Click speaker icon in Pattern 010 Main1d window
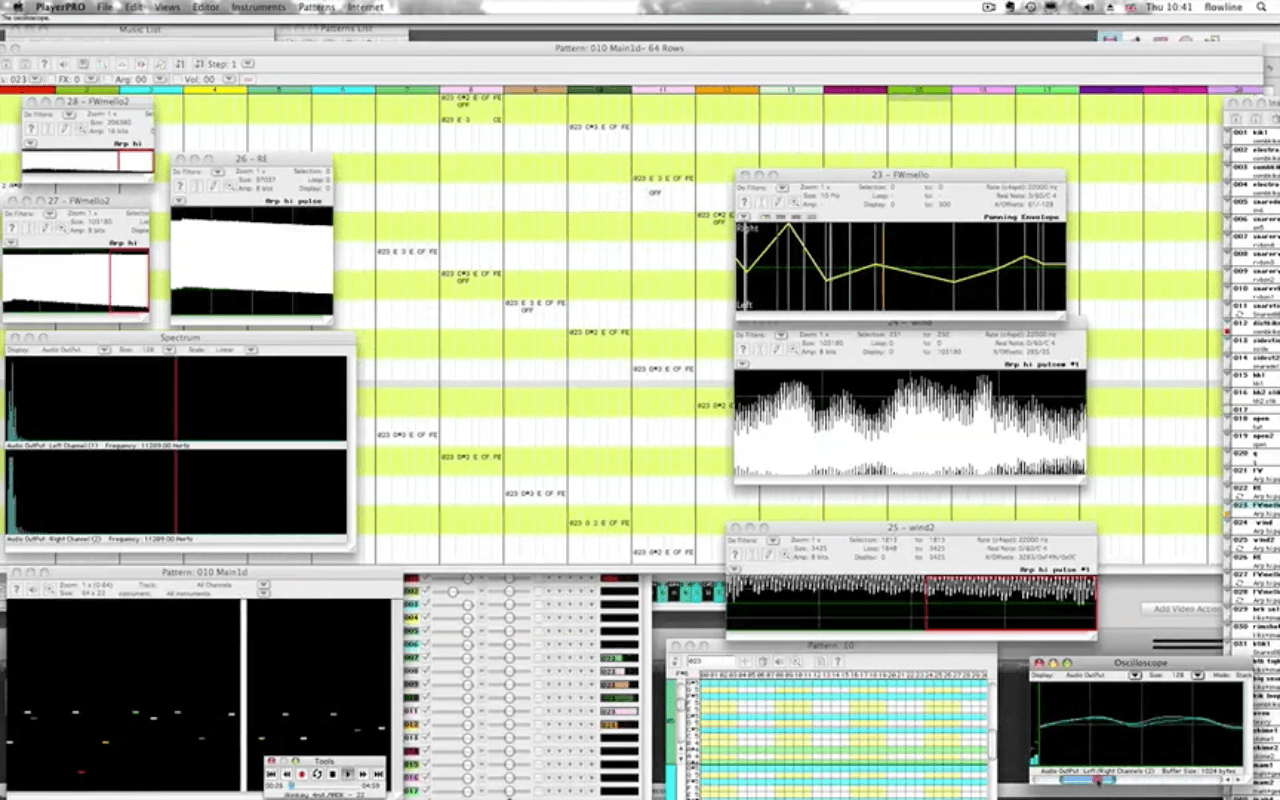 32,589
